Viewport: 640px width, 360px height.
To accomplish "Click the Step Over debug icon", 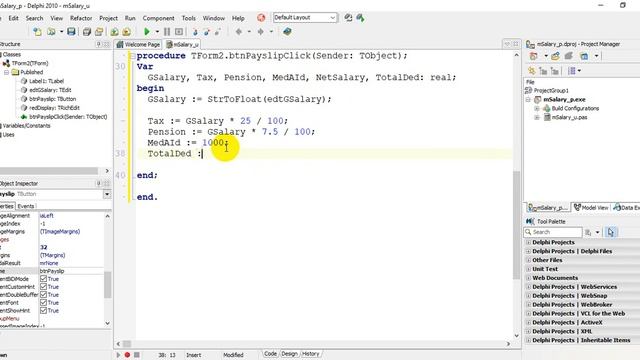I will pos(207,31).
